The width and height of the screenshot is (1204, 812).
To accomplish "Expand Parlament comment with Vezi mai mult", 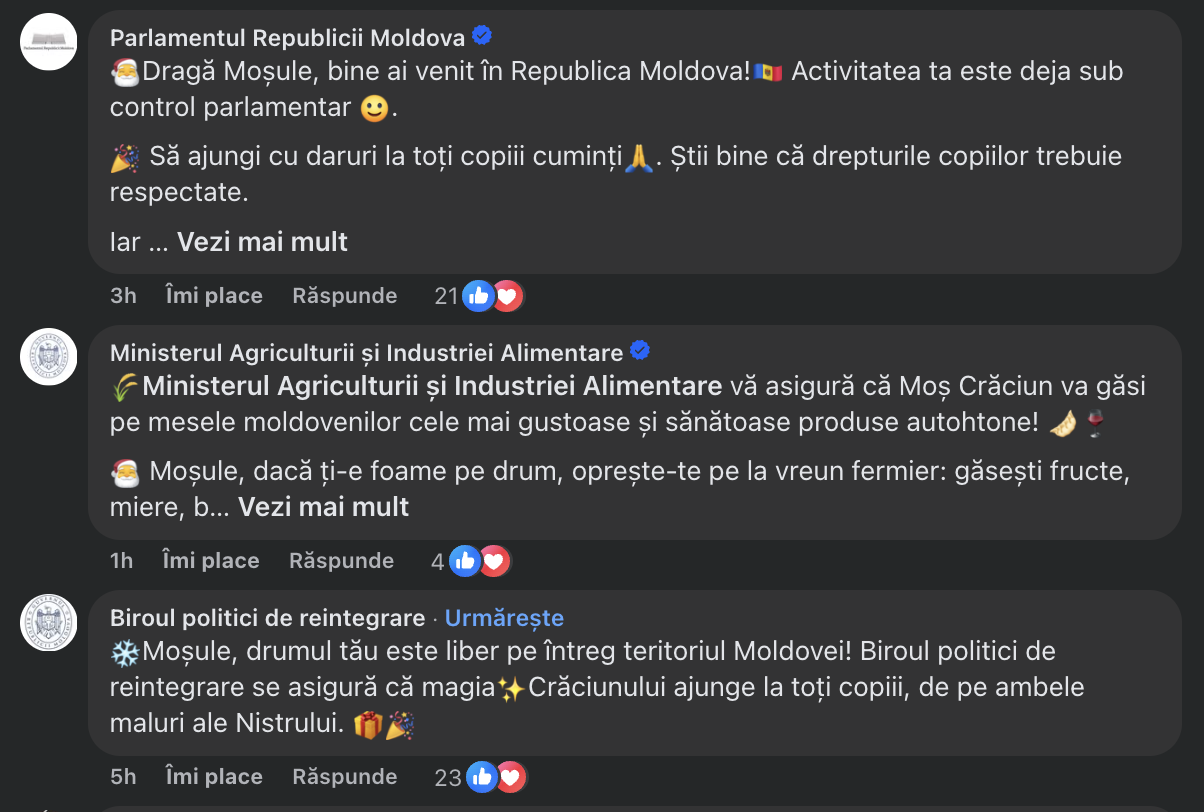I will (262, 242).
